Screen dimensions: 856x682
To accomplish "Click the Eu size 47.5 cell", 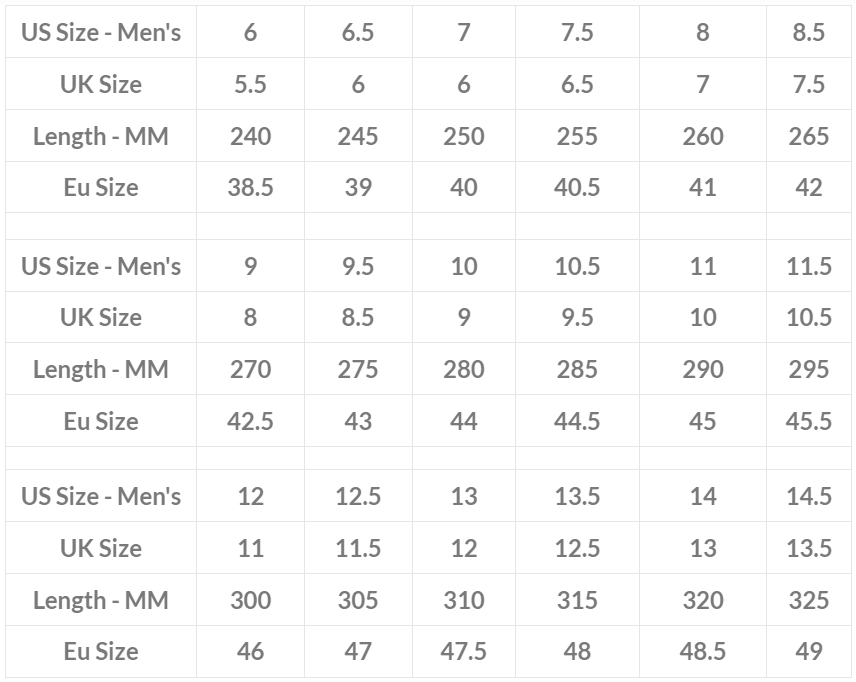I will 463,652.
